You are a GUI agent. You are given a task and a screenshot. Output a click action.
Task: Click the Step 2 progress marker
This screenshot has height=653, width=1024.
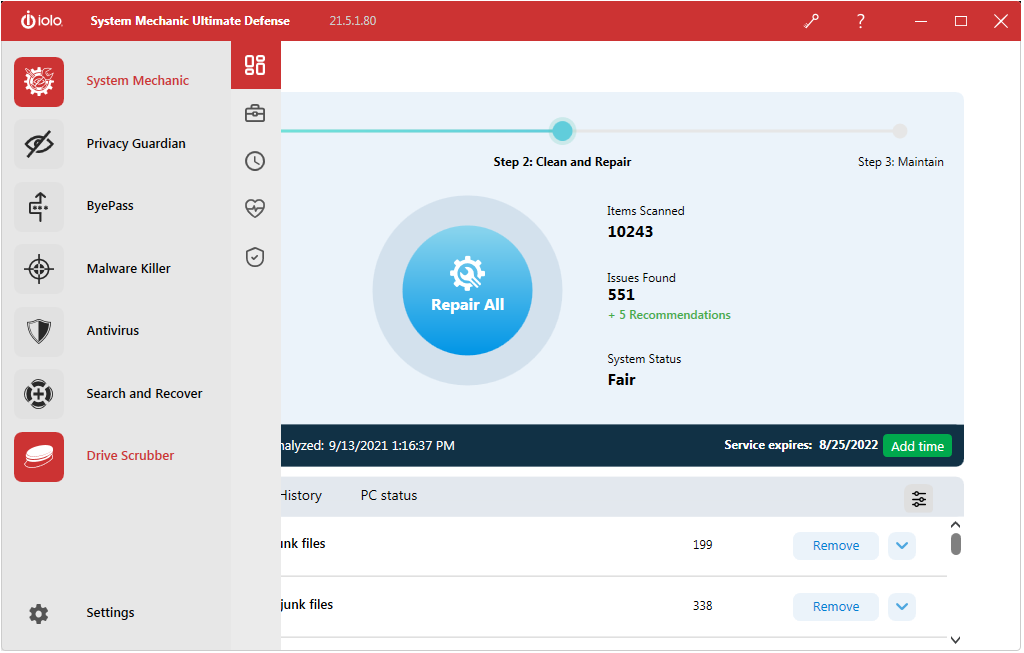coord(562,131)
